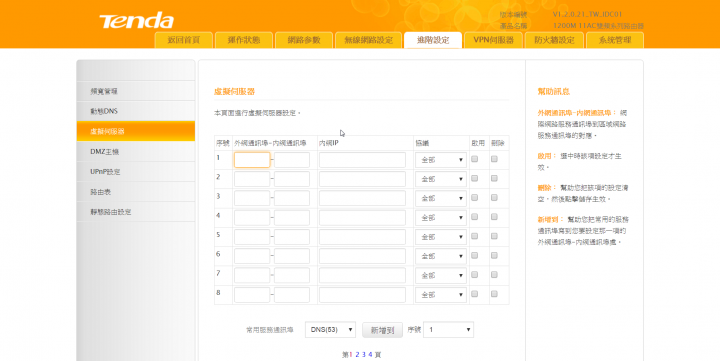Click the version text V1.2.0.21_TW_IDC01
Screen dimensions: 720x361
[x=587, y=14]
